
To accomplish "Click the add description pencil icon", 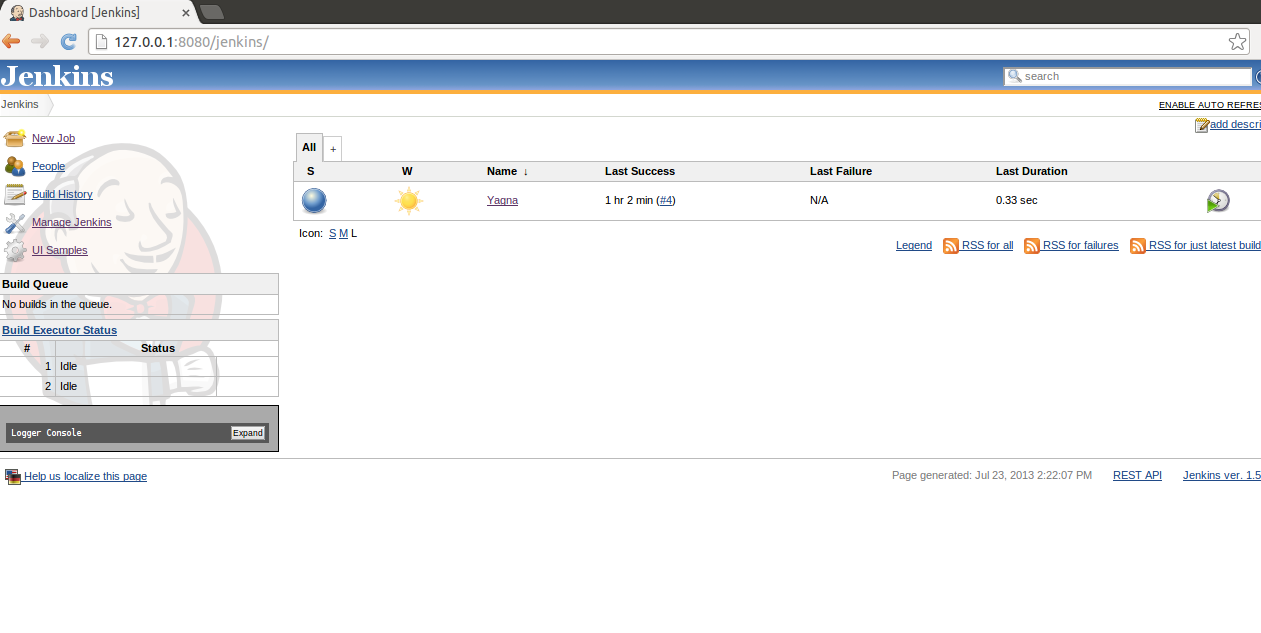I will click(x=1202, y=124).
